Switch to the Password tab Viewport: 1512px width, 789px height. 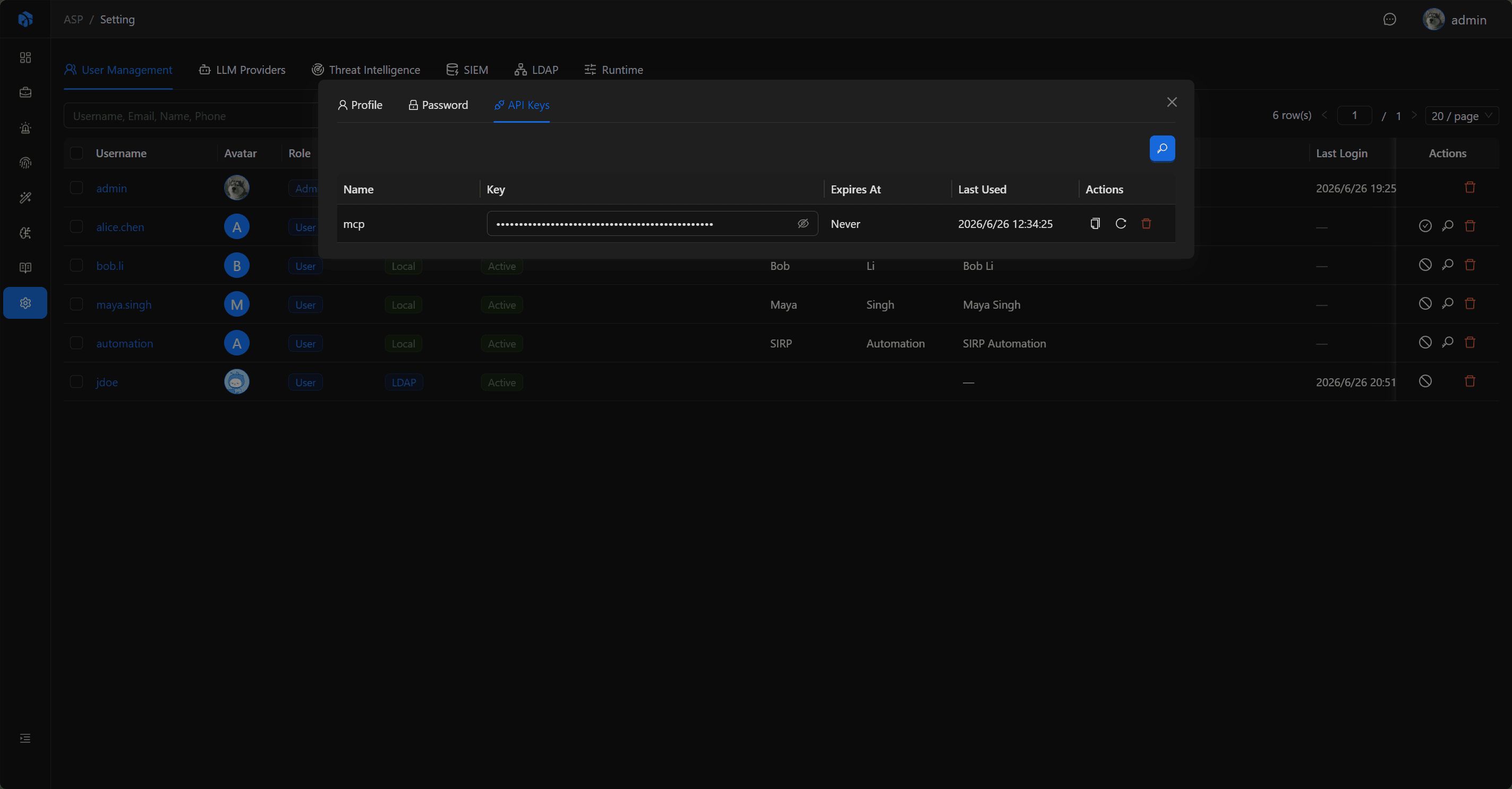[x=438, y=105]
